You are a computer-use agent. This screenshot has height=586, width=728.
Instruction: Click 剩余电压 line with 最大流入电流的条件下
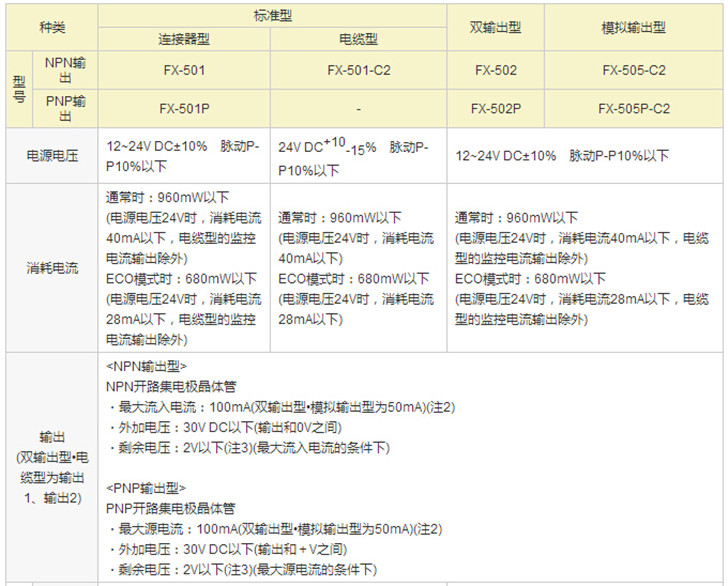click(x=249, y=448)
